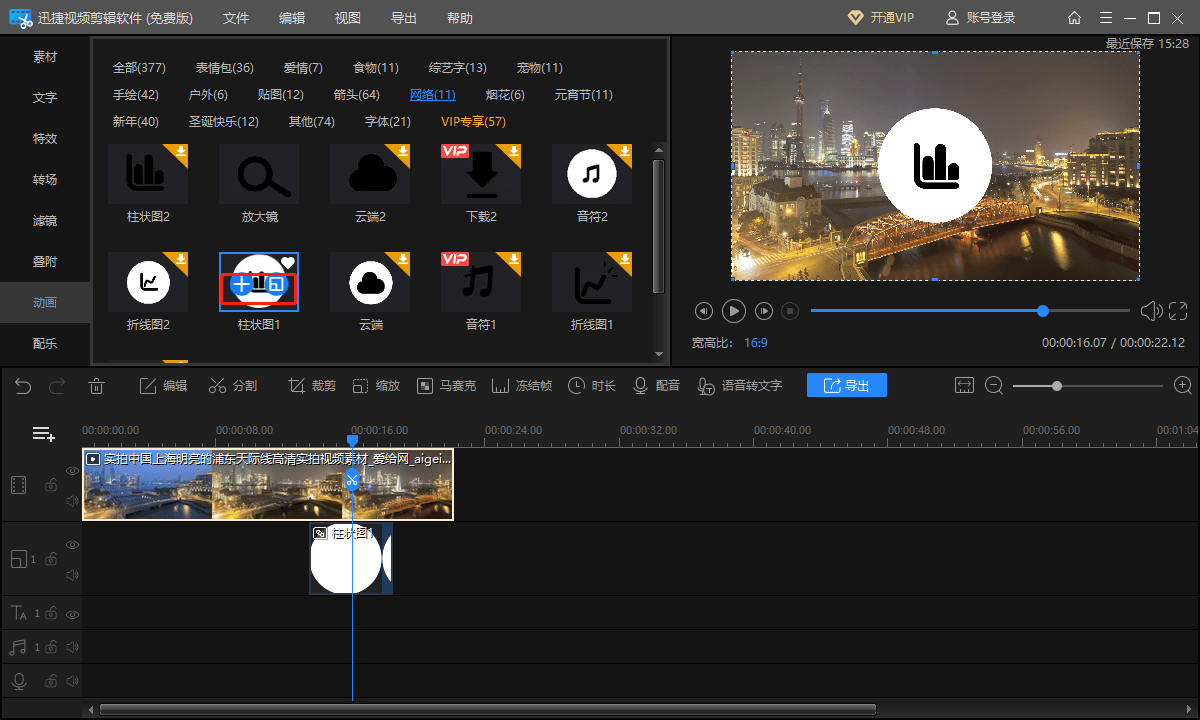The image size is (1200, 720).
Task: Go to home icon in title bar
Action: coord(1074,18)
